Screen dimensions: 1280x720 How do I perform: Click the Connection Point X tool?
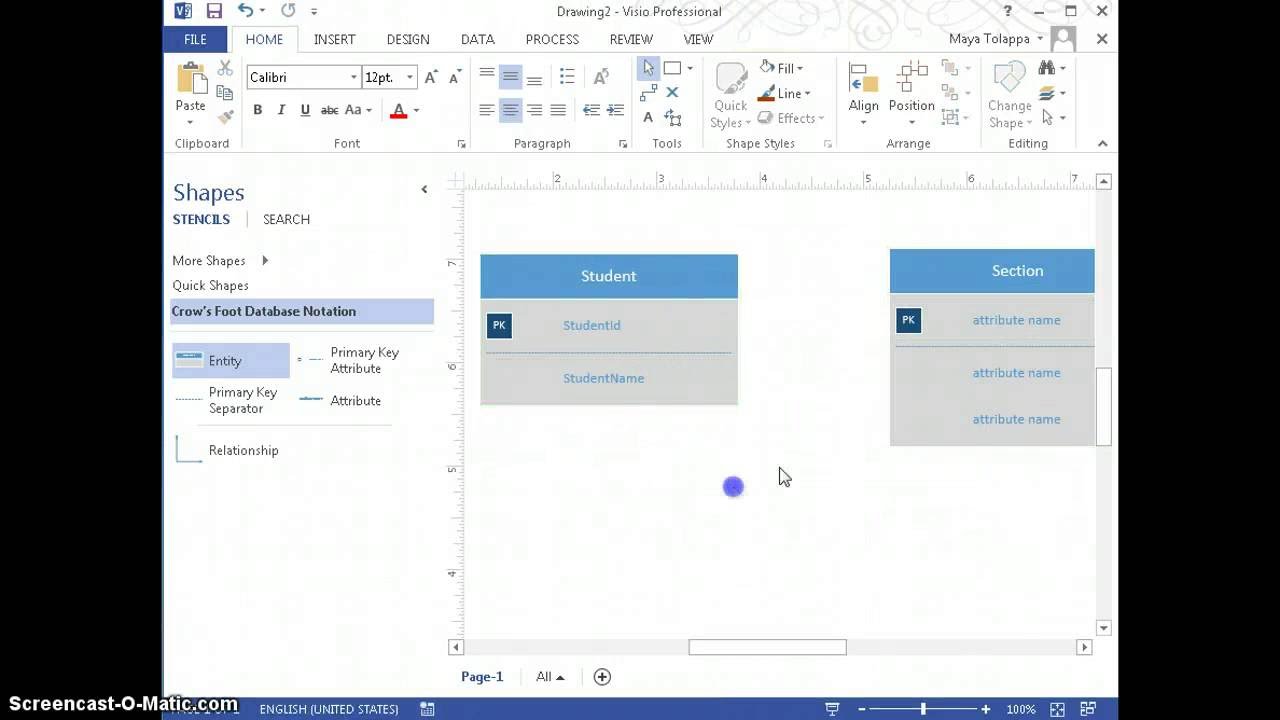(x=672, y=92)
